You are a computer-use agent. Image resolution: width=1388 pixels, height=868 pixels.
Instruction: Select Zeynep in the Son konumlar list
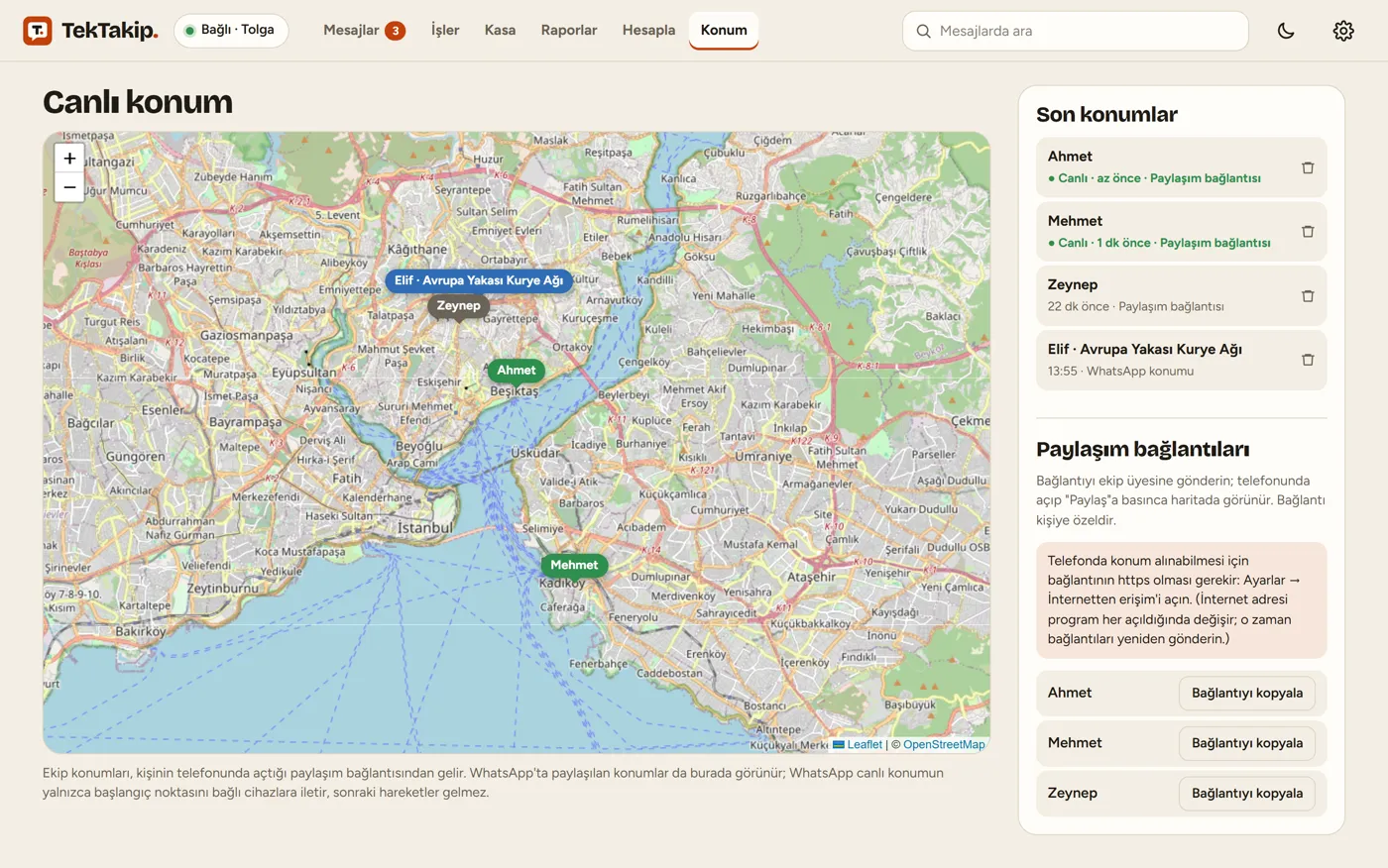coord(1181,295)
